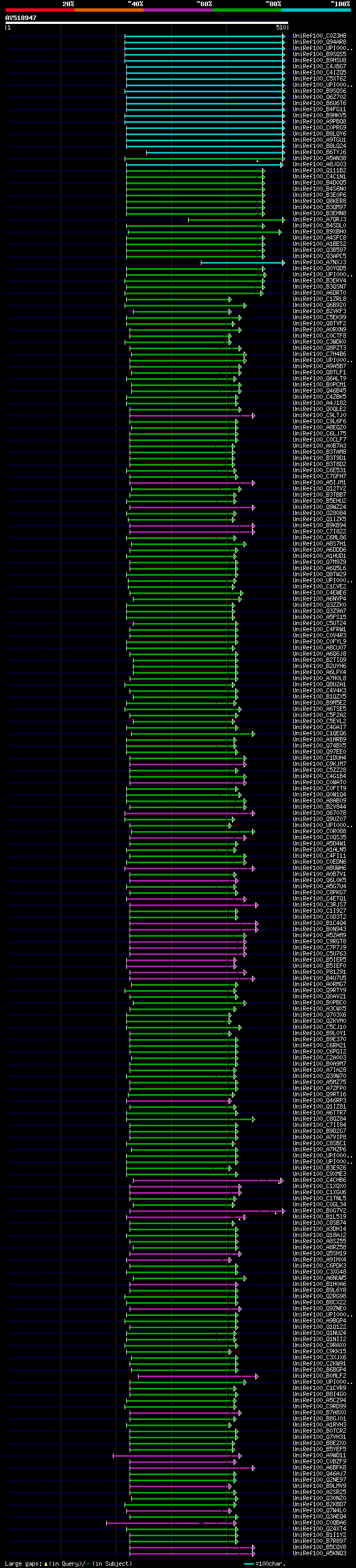Select the label UniRef100_Q111B2
Screen dimensions: 356x1568
[319, 170]
